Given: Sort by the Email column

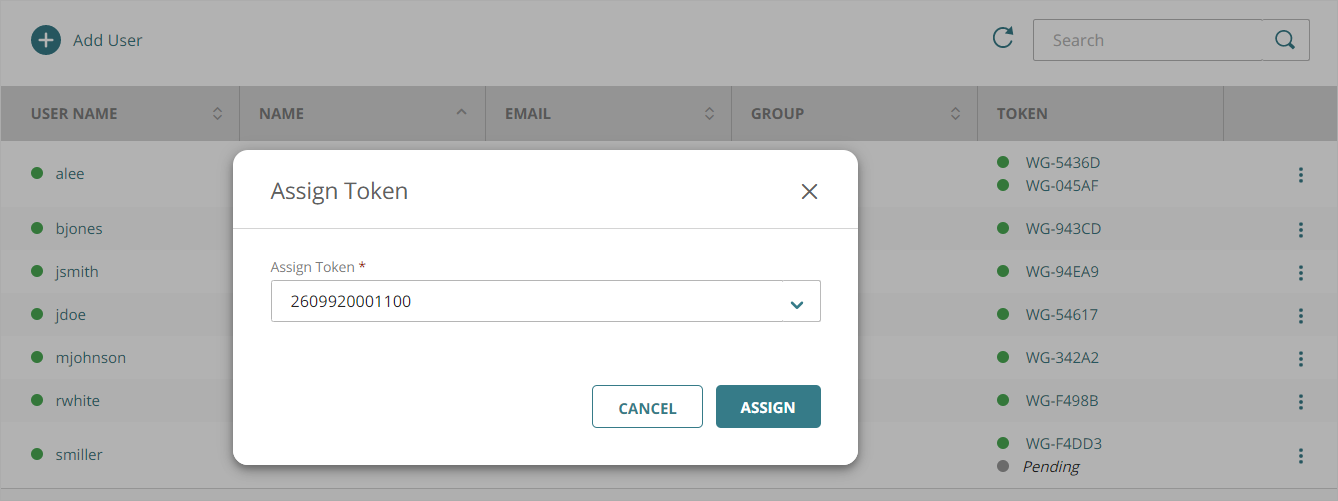Looking at the screenshot, I should (x=709, y=114).
